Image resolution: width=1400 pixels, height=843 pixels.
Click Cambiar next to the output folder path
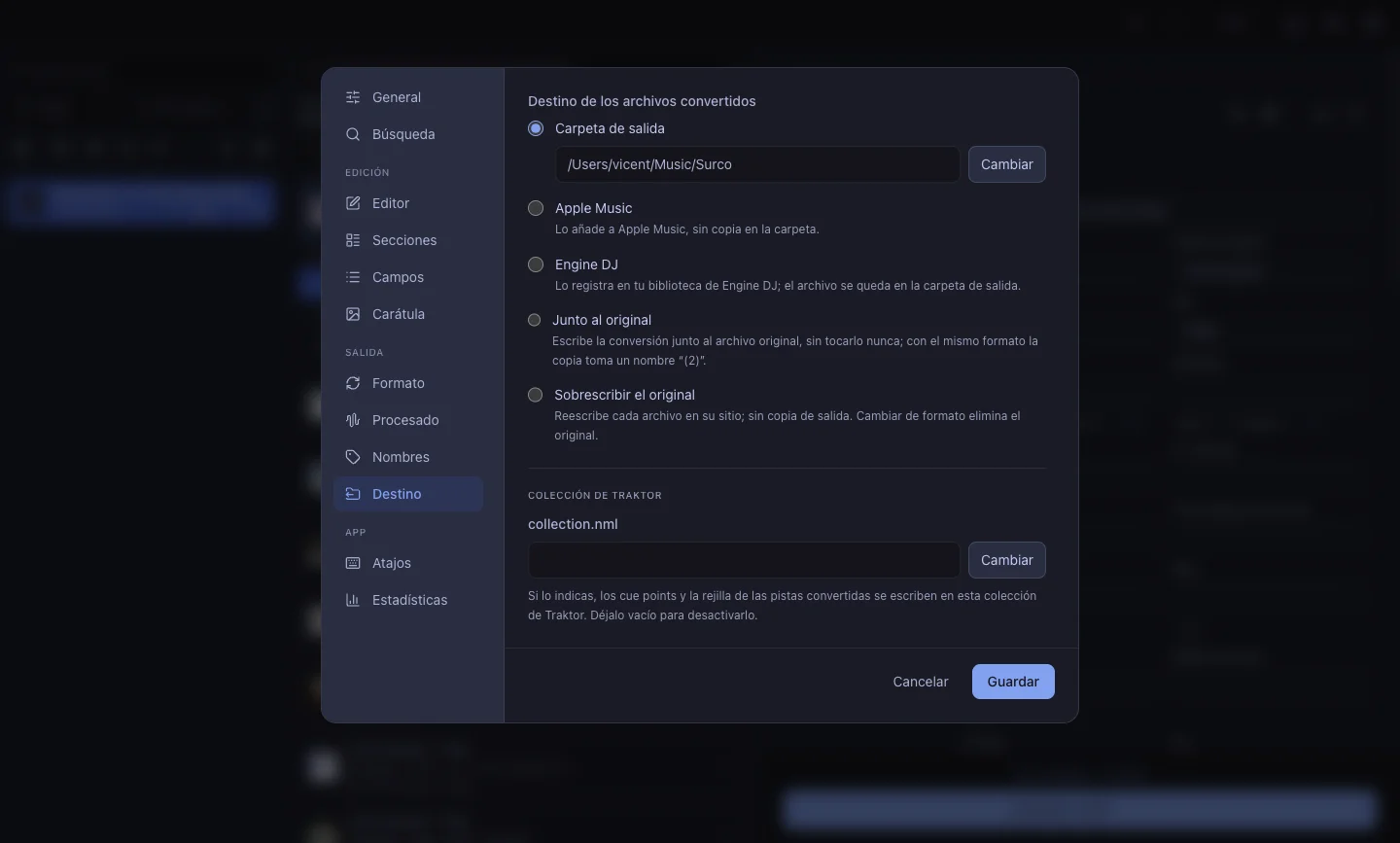click(x=1007, y=164)
